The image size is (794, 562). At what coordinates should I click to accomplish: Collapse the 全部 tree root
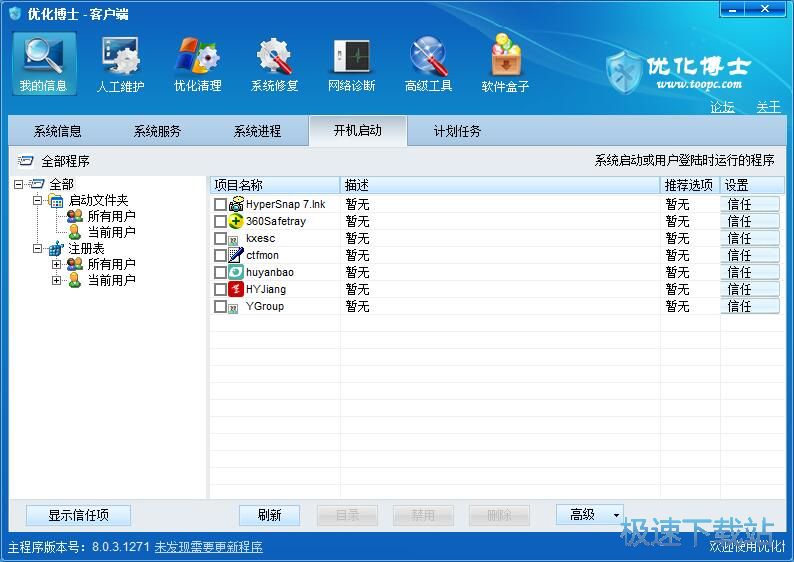pyautogui.click(x=18, y=184)
